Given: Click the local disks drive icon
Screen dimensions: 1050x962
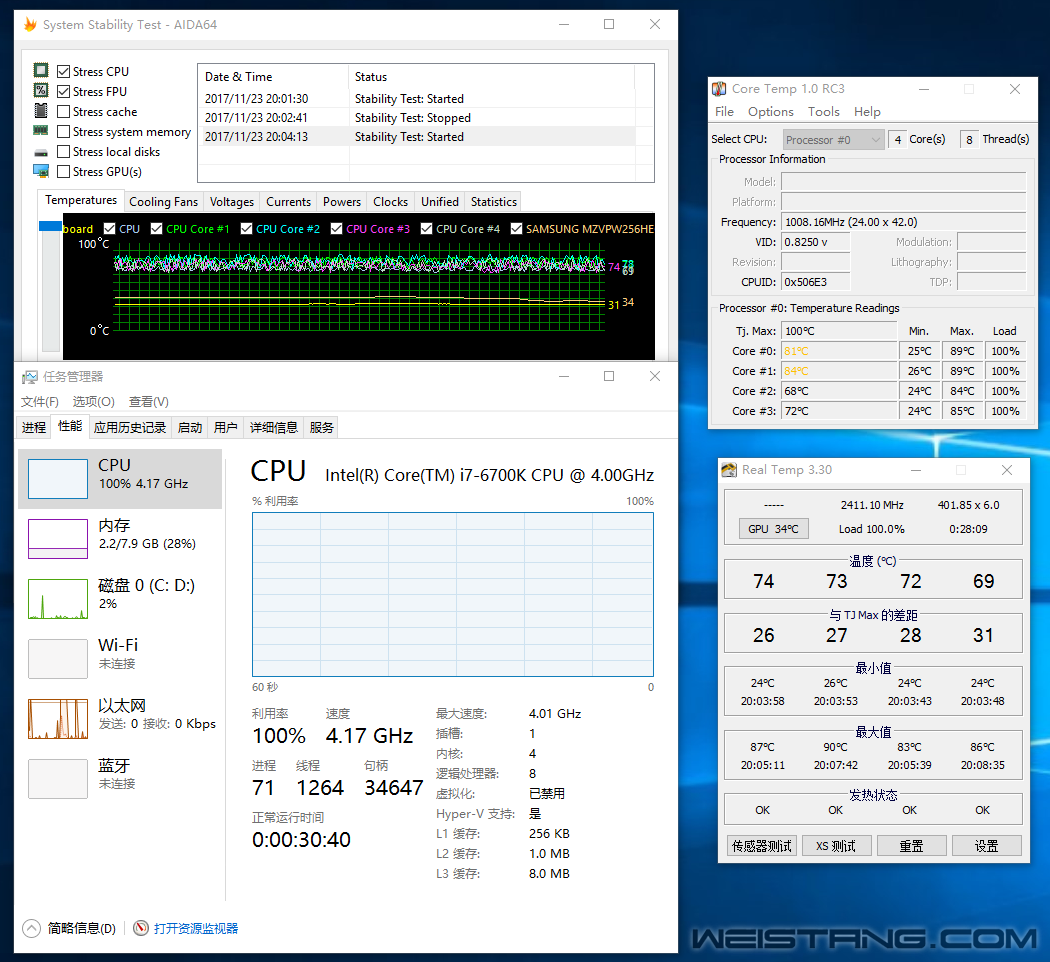Looking at the screenshot, I should (x=41, y=152).
